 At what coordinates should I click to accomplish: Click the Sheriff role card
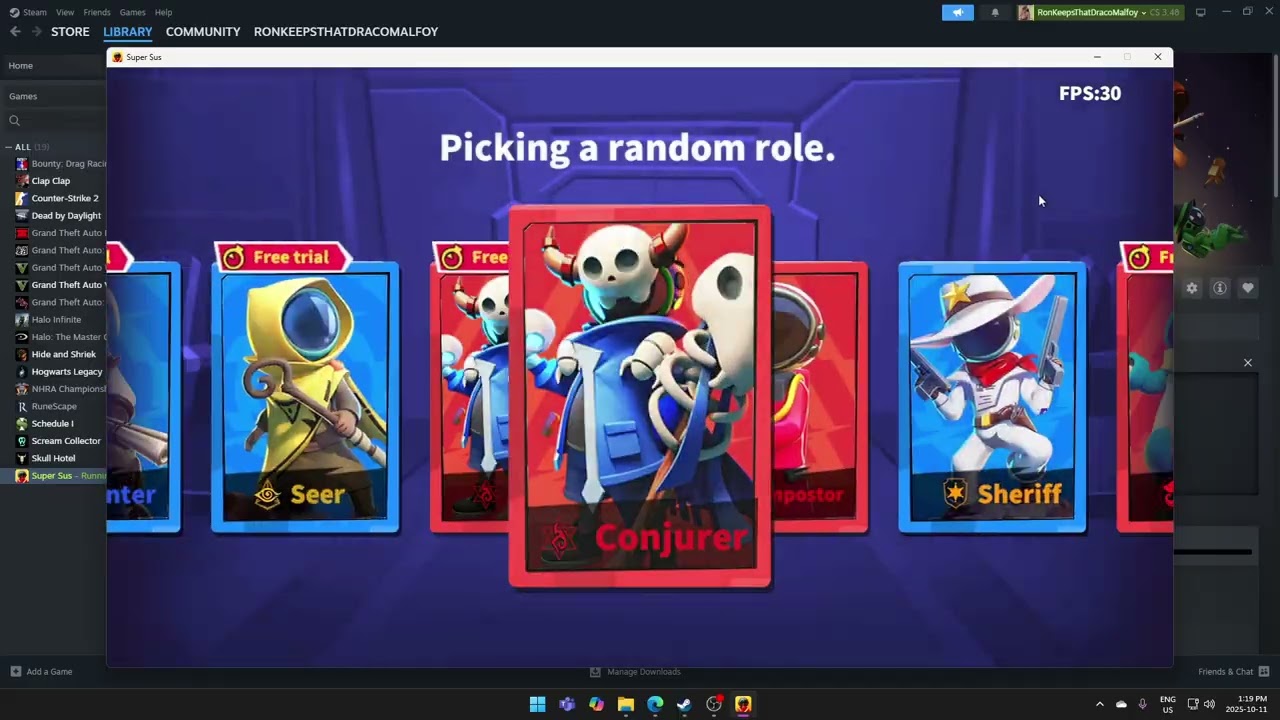pyautogui.click(x=992, y=396)
